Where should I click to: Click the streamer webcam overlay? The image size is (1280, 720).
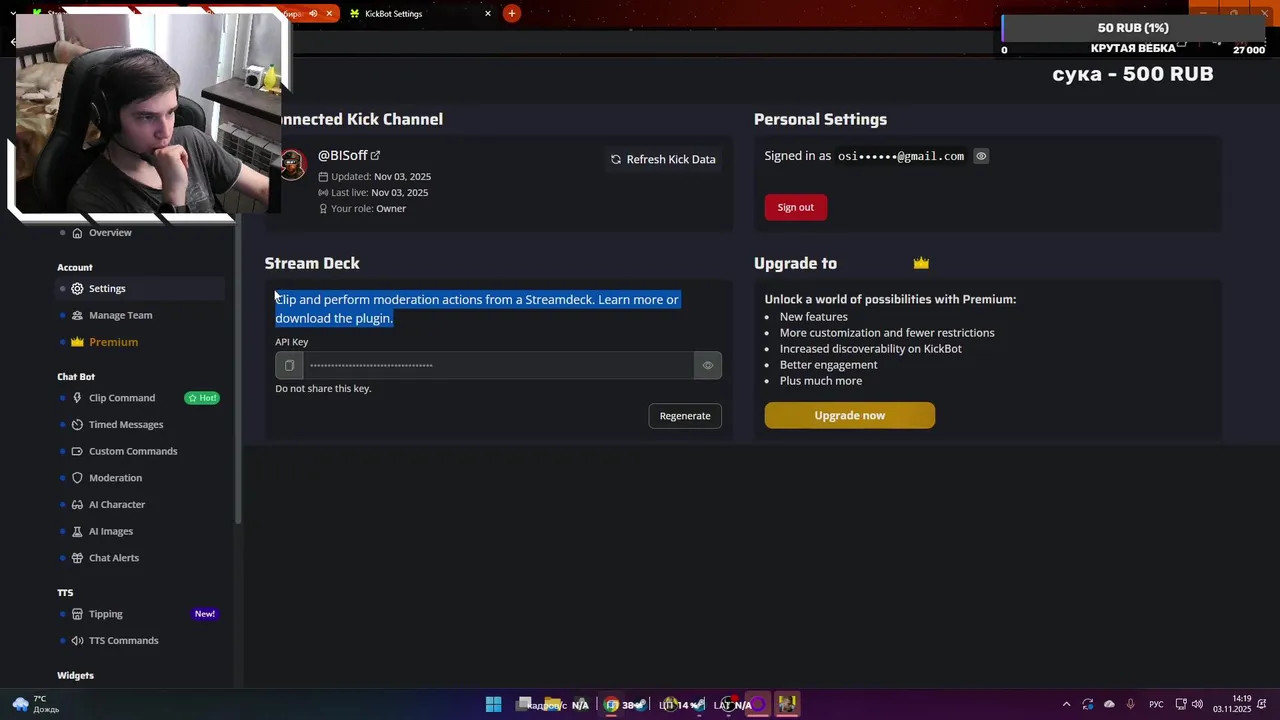click(x=148, y=112)
